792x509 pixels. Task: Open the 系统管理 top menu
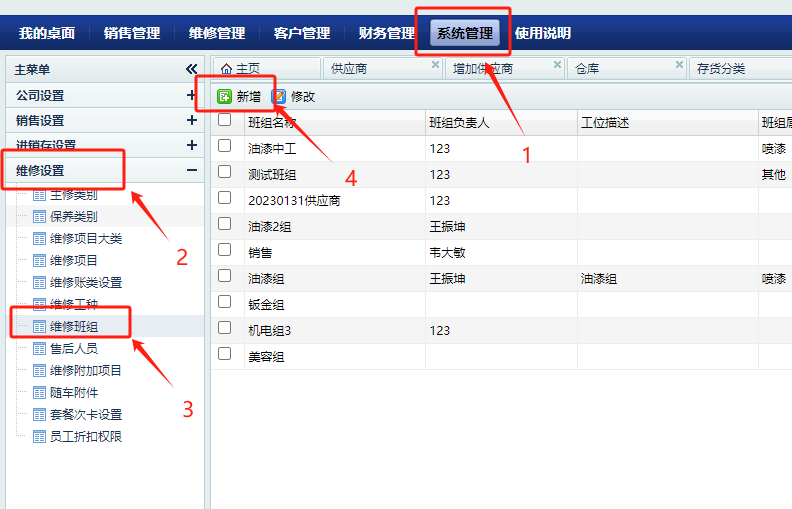click(x=464, y=33)
